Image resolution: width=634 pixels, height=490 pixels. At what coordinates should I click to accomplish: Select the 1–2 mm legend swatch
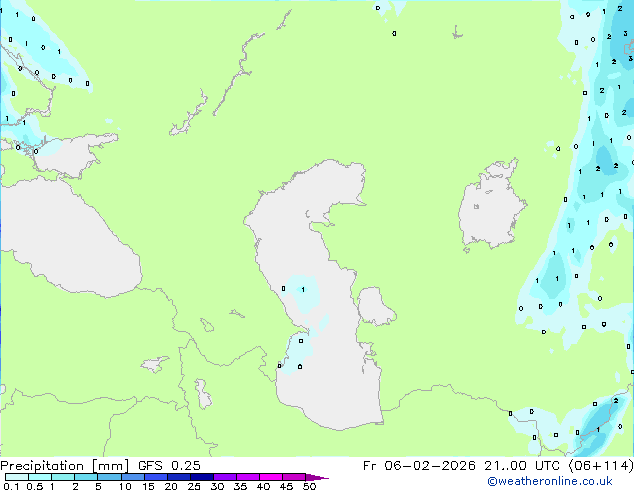63,477
